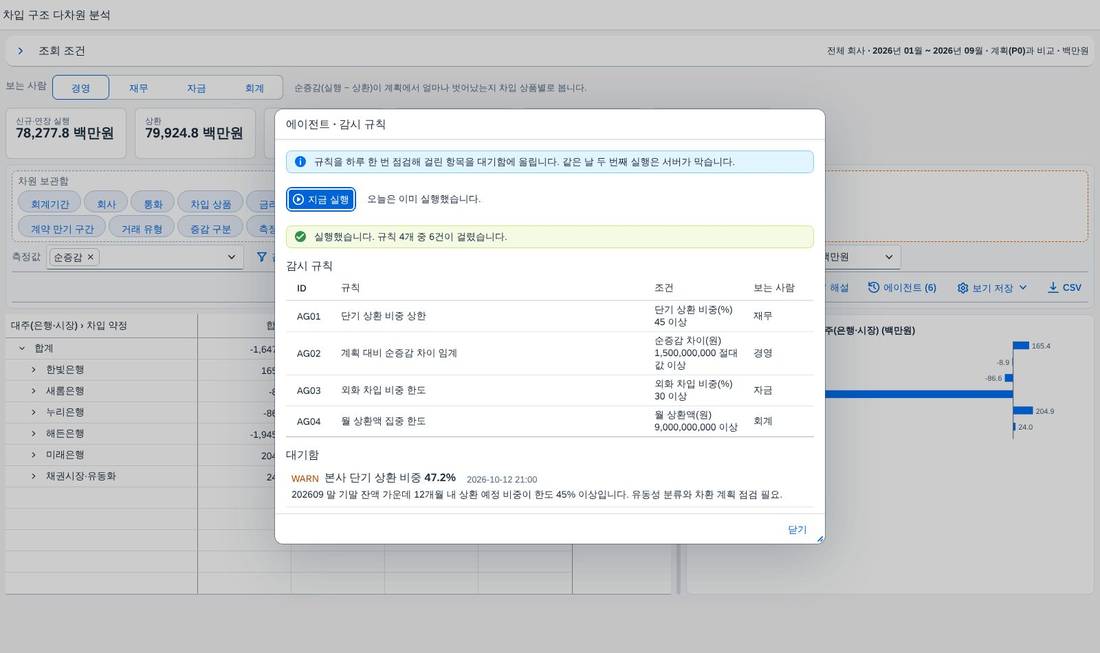Expand the 미래은행 tree row
This screenshot has width=1100, height=653.
tap(33, 455)
